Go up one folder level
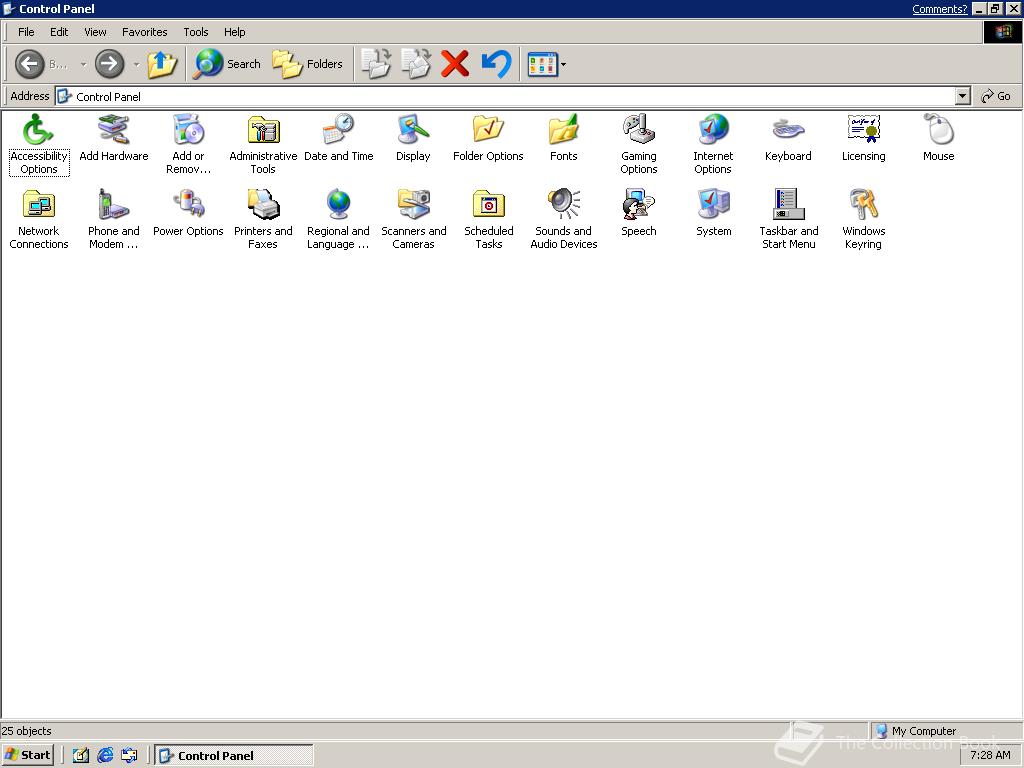 coord(162,64)
